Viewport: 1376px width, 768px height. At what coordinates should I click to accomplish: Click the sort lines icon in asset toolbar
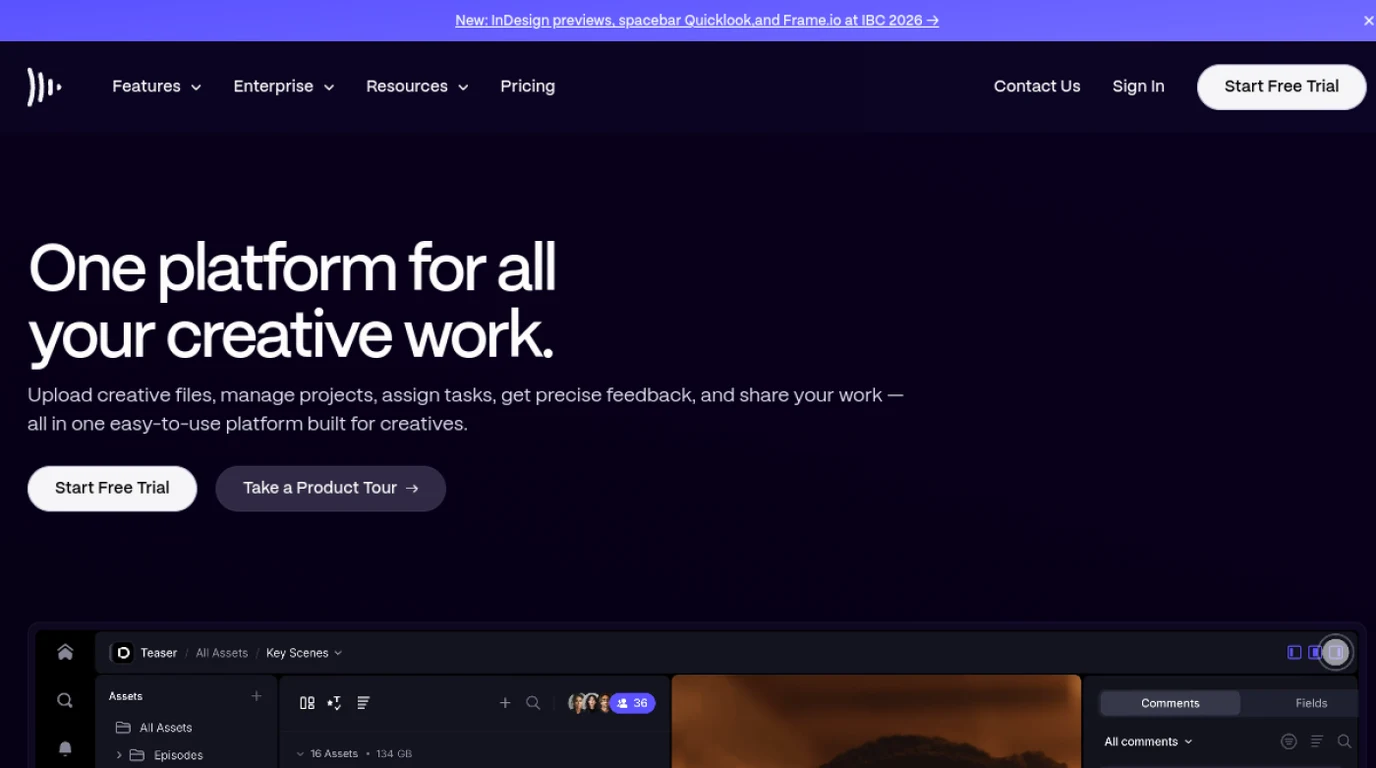click(363, 703)
